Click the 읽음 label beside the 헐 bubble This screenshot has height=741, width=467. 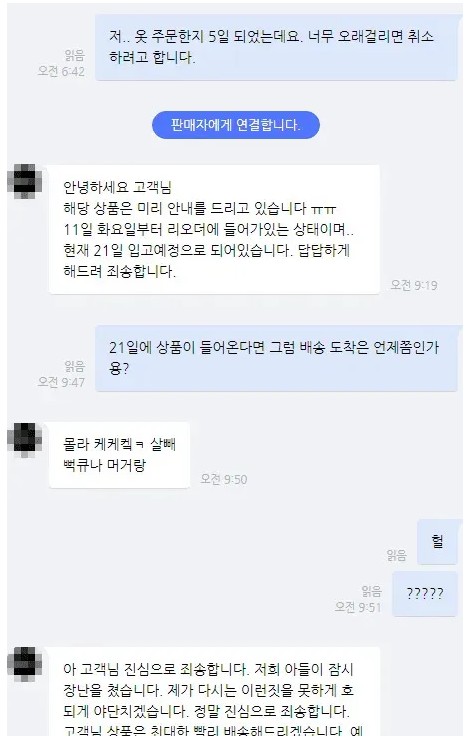[x=396, y=555]
